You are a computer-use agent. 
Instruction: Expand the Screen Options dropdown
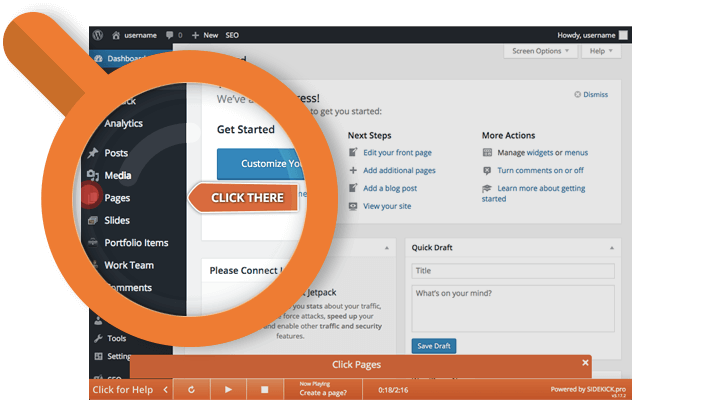point(540,51)
